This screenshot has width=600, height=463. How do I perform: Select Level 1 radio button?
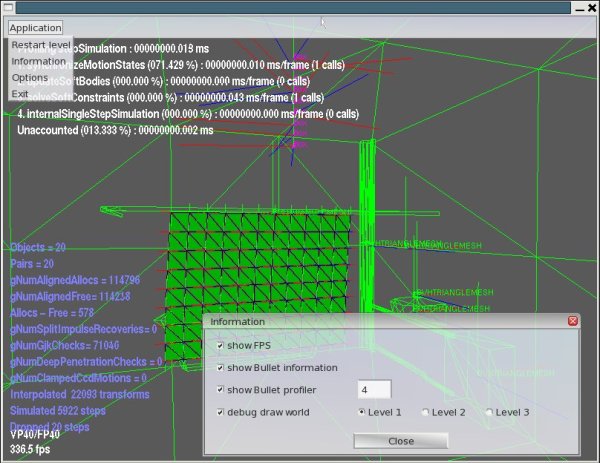[361, 412]
